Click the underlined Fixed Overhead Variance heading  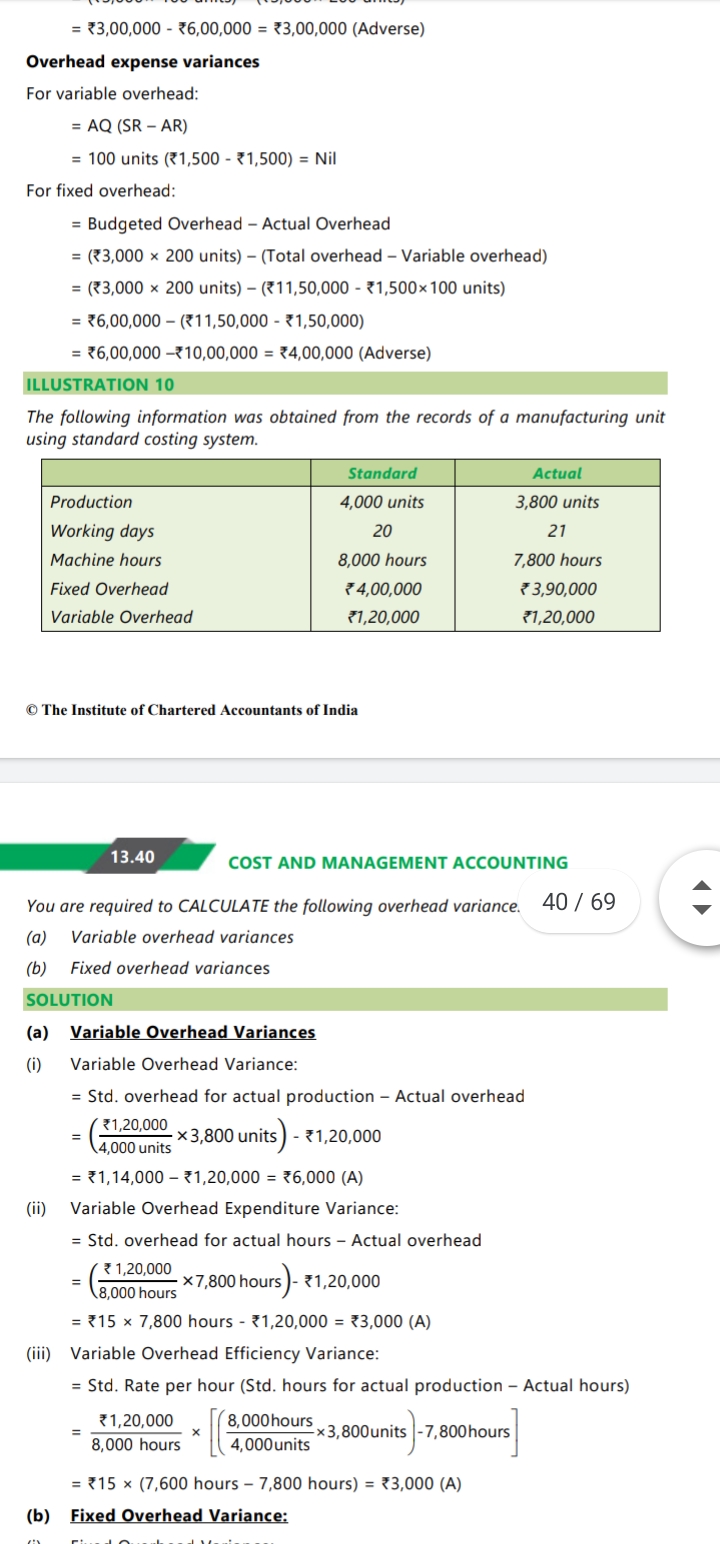(x=179, y=1516)
